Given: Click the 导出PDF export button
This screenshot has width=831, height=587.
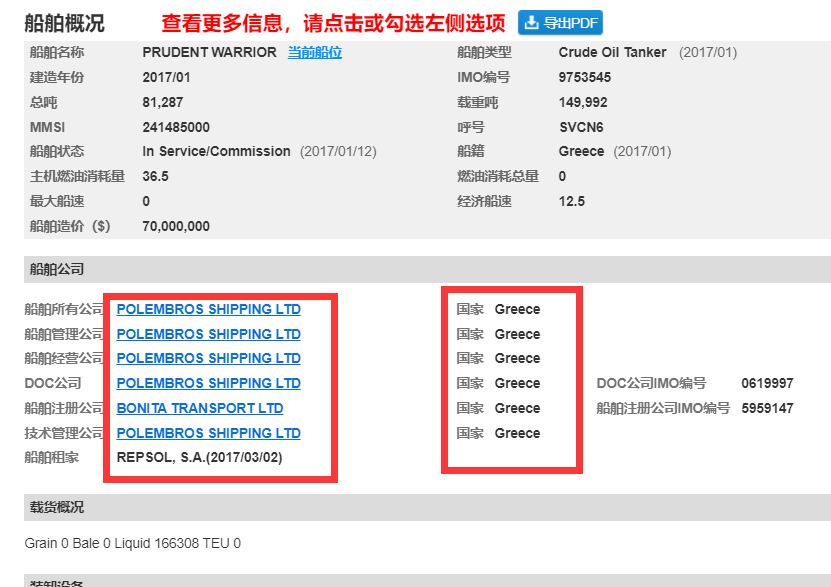Looking at the screenshot, I should (x=559, y=22).
